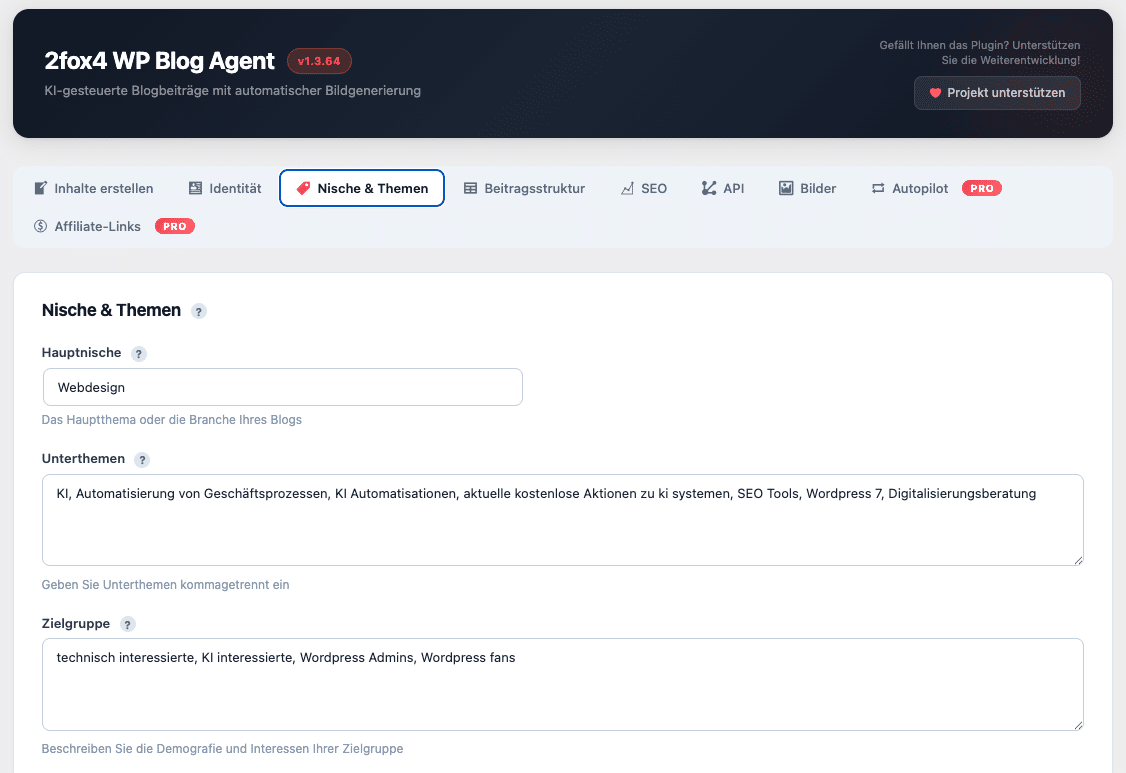This screenshot has width=1126, height=773.
Task: Select the pen icon on Inhalte erstellen tab
Action: 41,188
